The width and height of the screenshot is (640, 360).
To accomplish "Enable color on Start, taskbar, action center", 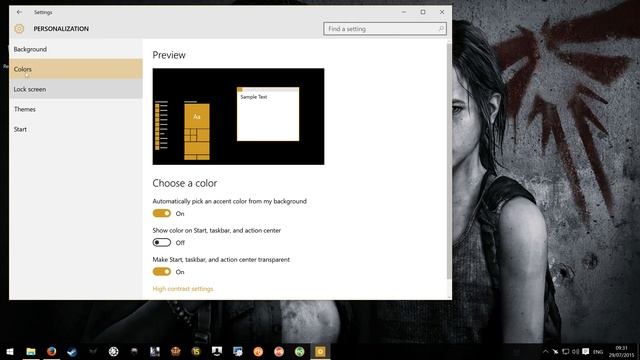I will pos(162,242).
